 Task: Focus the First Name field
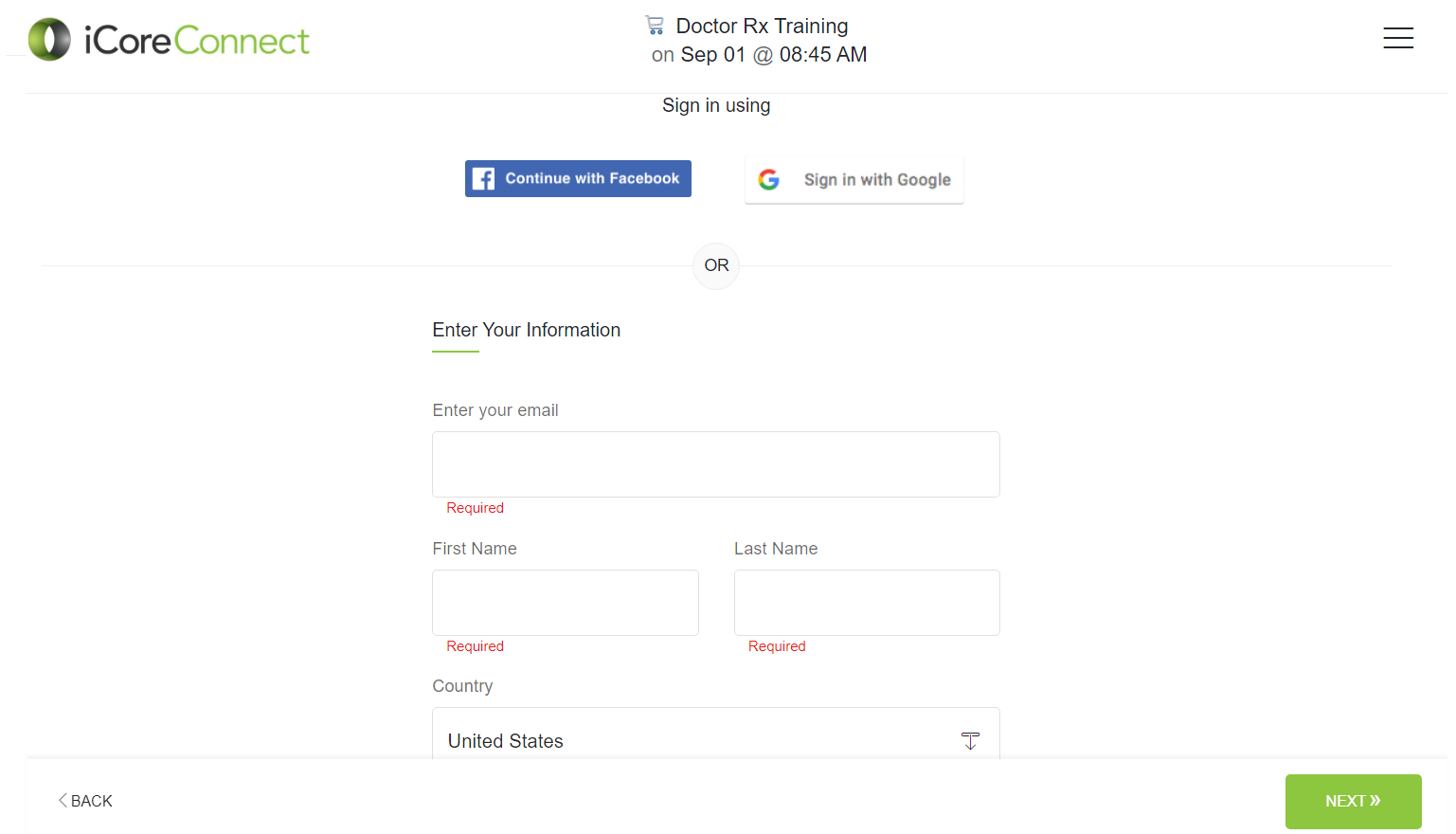[x=566, y=603]
